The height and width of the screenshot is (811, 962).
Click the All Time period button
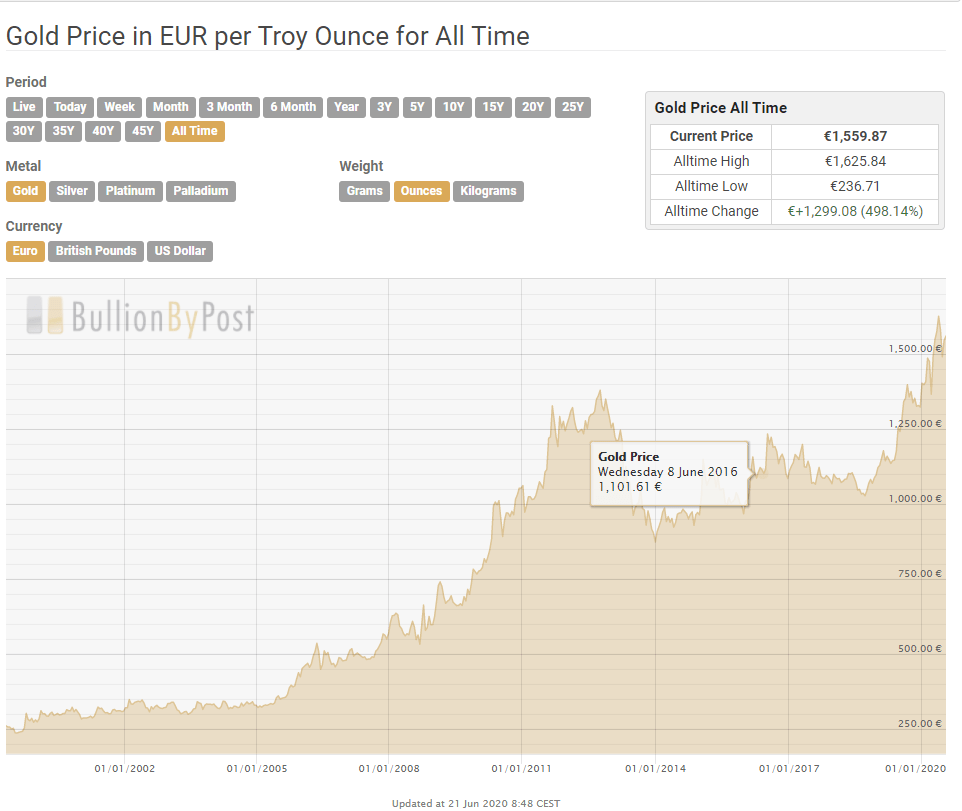[x=194, y=131]
